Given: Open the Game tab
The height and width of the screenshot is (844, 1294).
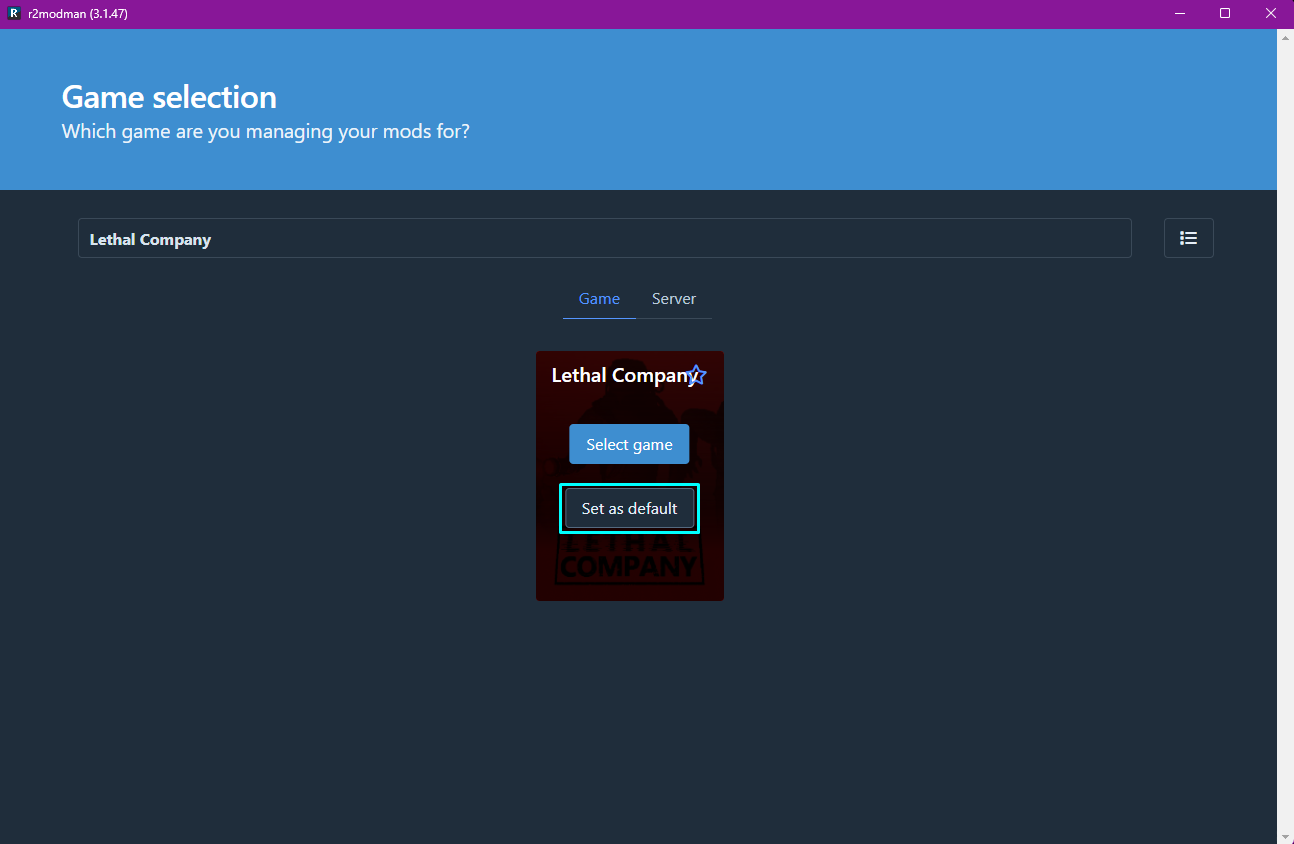Looking at the screenshot, I should (x=599, y=299).
